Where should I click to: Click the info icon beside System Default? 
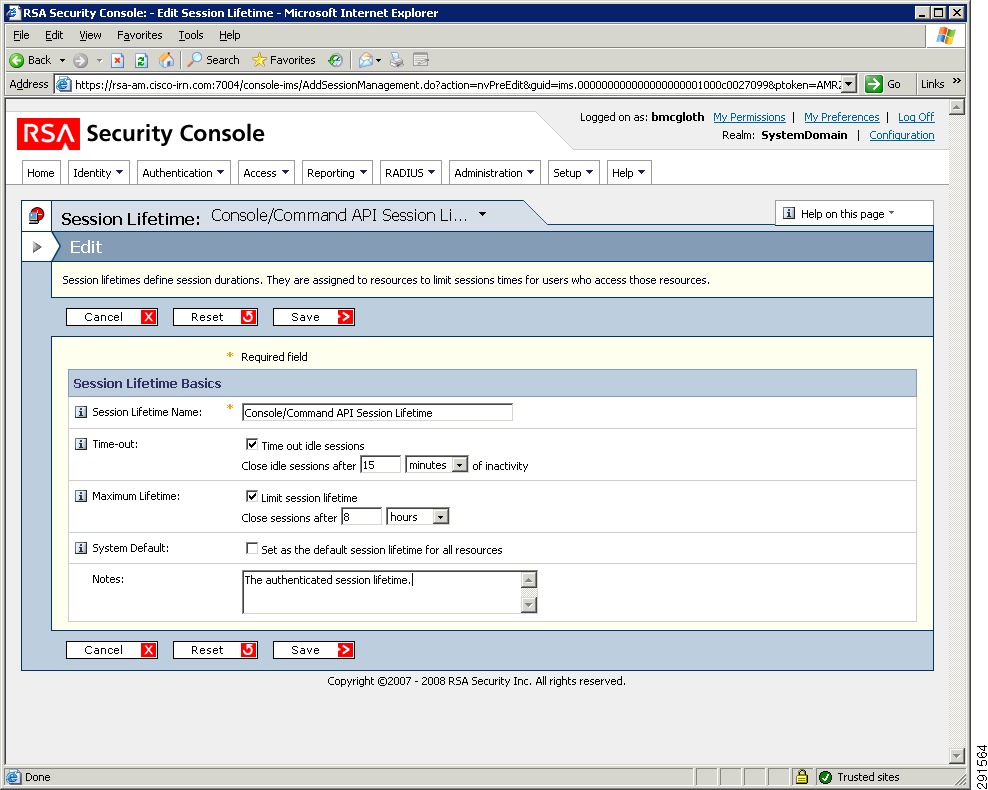(81, 548)
